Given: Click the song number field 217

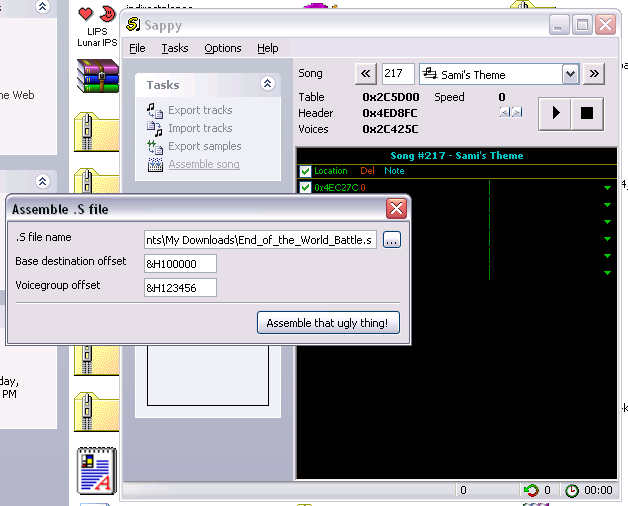Looking at the screenshot, I should [x=398, y=74].
